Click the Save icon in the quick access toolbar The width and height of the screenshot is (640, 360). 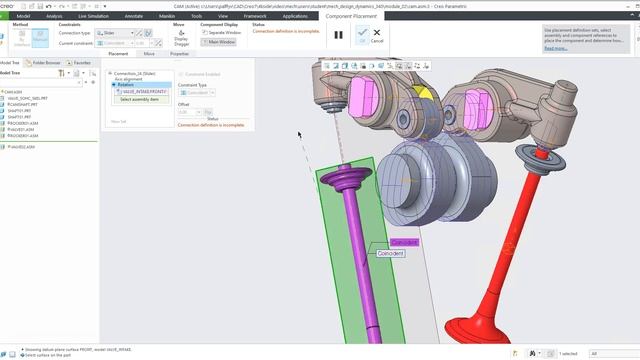[40, 7]
